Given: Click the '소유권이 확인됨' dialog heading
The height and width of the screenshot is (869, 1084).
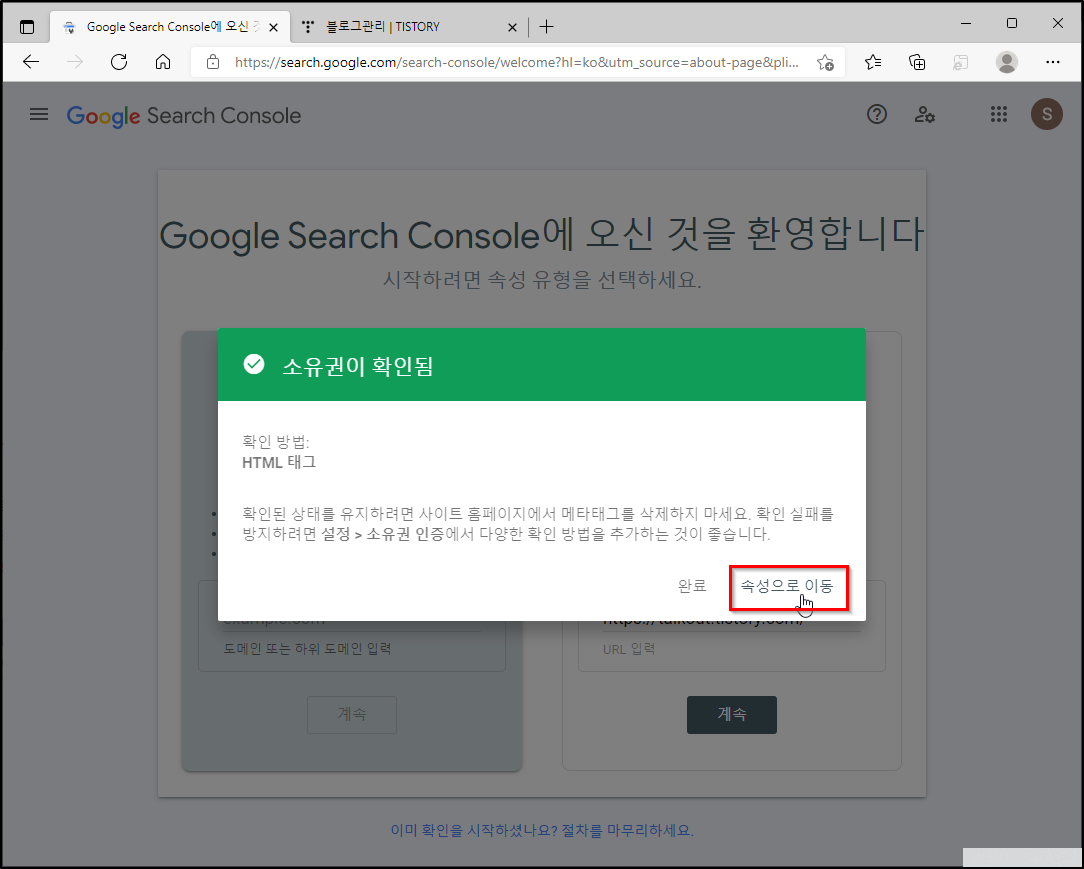Looking at the screenshot, I should [357, 365].
